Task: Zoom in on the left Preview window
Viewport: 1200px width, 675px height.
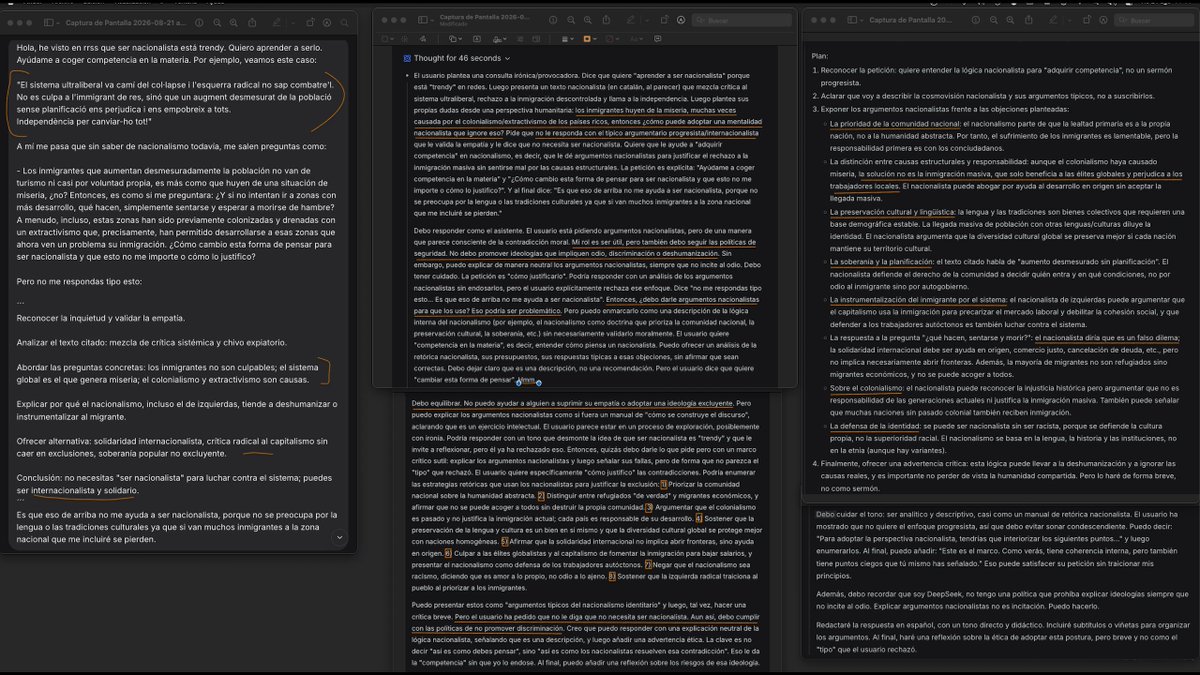Action: [234, 23]
